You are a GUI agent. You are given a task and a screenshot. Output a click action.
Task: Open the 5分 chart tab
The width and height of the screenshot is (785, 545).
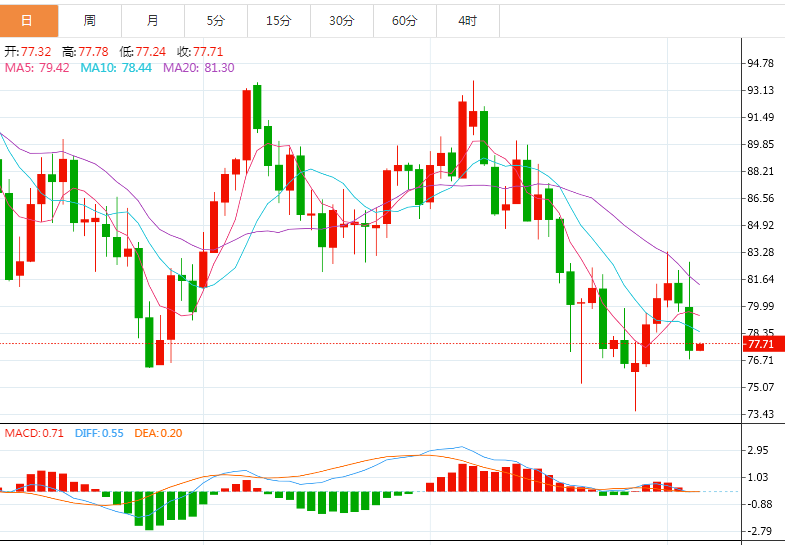(216, 21)
